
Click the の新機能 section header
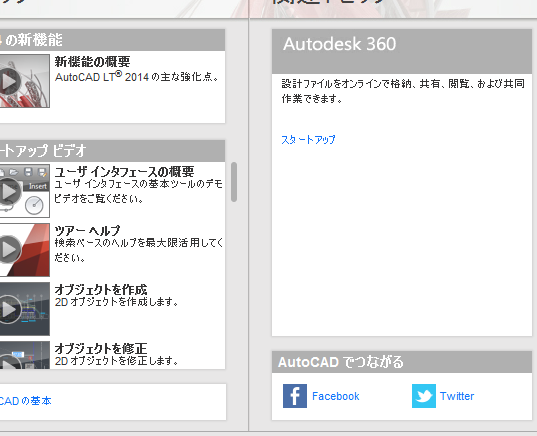click(112, 40)
